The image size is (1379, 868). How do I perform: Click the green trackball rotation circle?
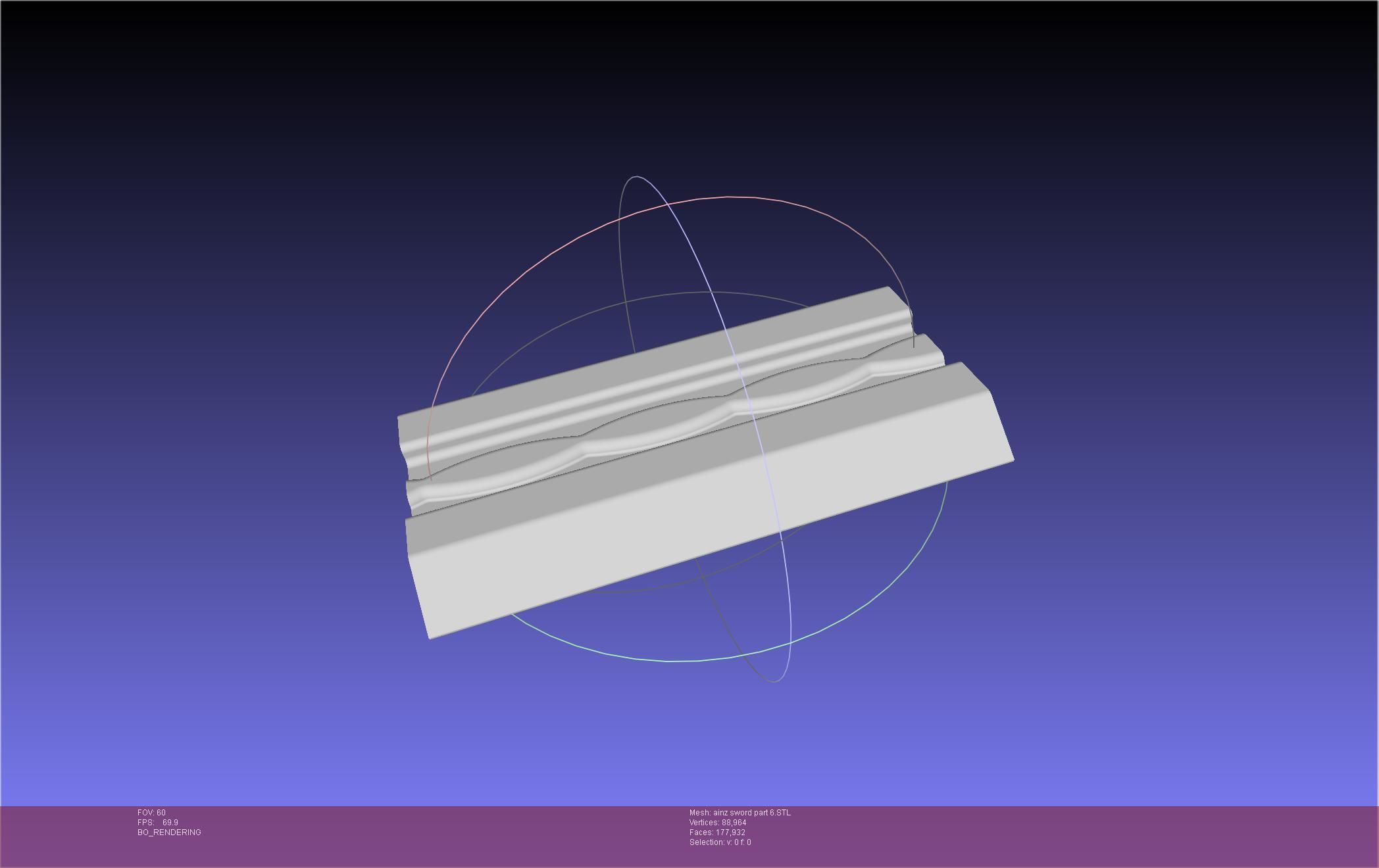671,660
